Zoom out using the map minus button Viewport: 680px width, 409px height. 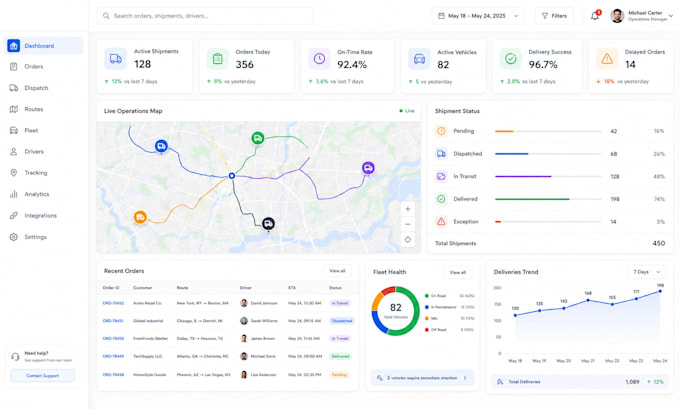[408, 224]
